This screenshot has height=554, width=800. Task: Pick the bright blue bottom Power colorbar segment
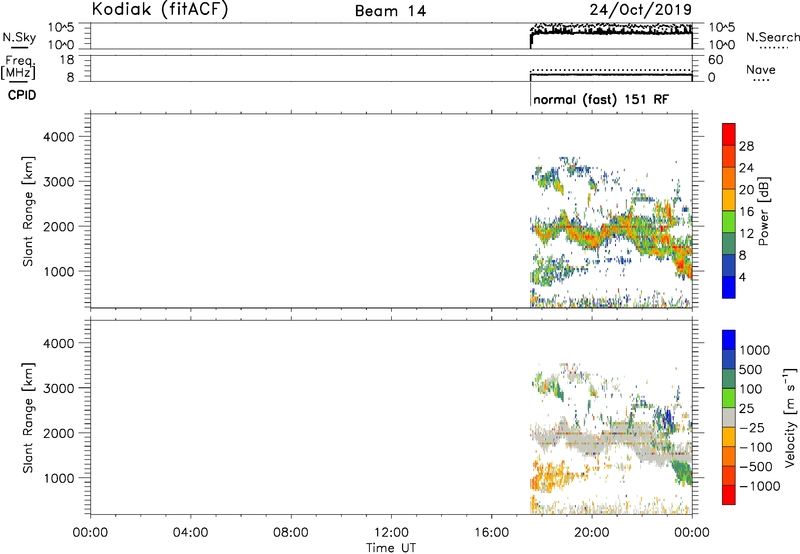tap(729, 287)
